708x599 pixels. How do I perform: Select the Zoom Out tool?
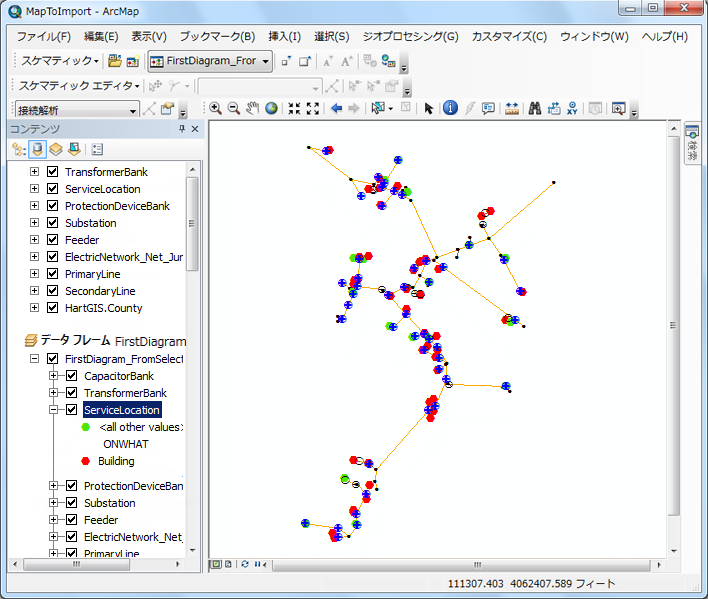233,108
